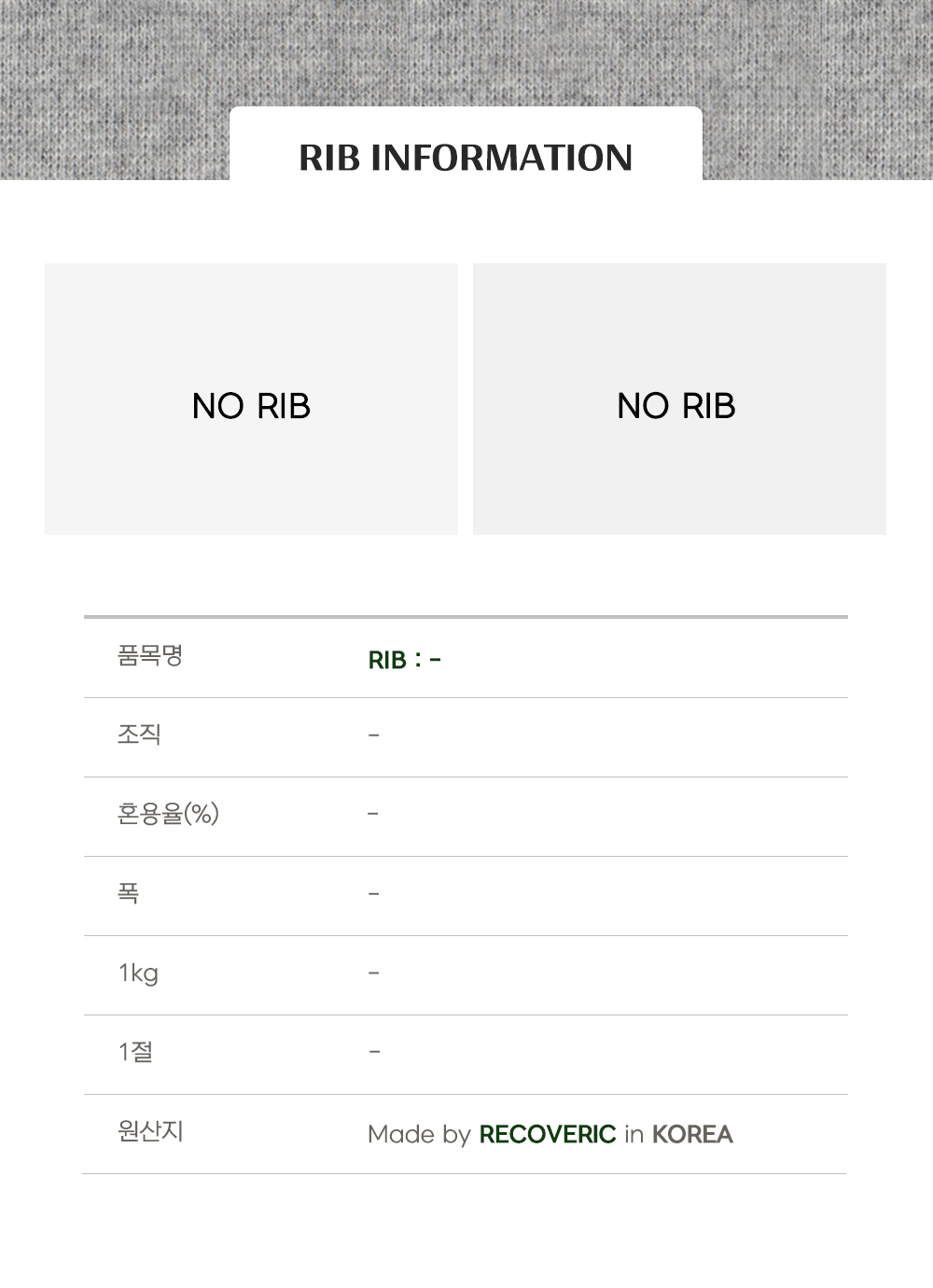Click the RIB : - product name value

tap(405, 660)
